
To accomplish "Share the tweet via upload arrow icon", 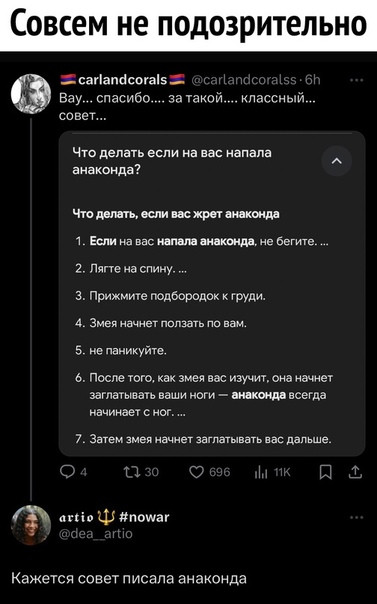I will (355, 471).
